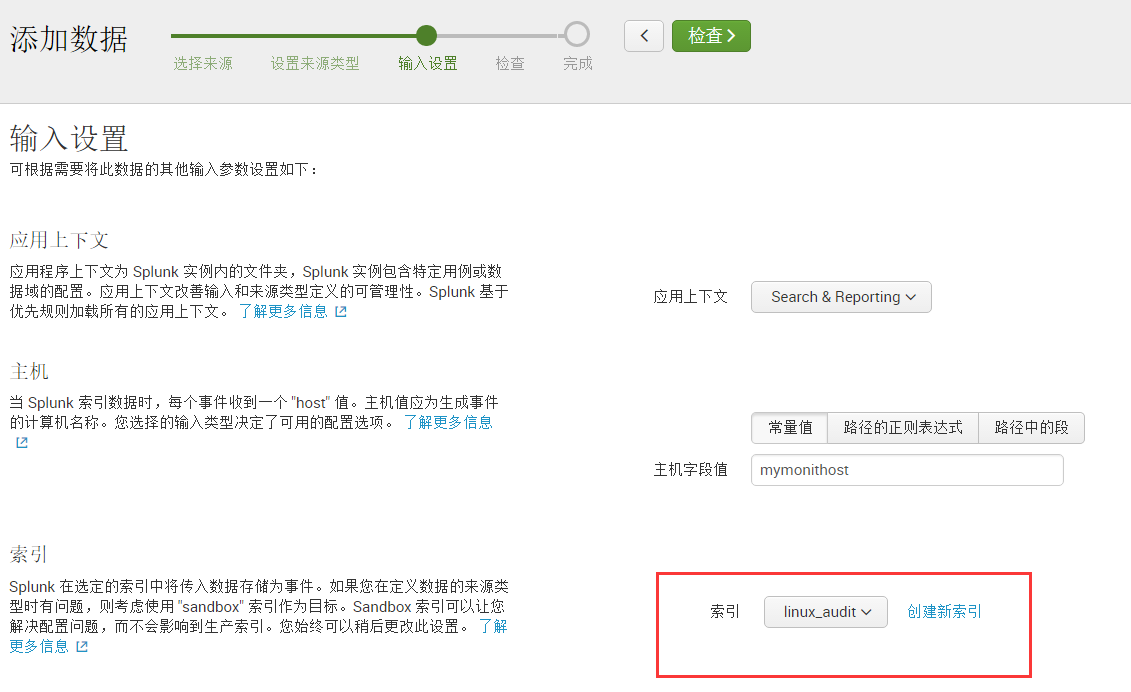Click the 完成 wizard step label
The image size is (1131, 692).
(578, 63)
